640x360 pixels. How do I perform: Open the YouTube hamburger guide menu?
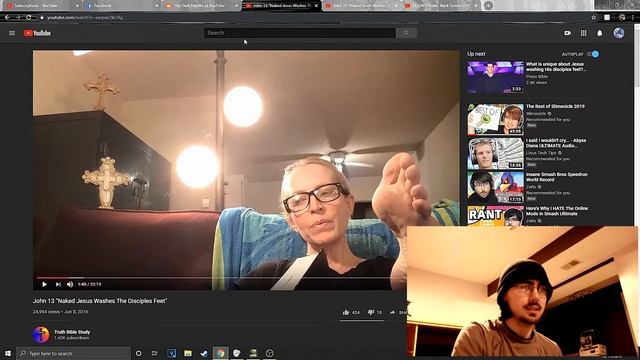click(12, 33)
